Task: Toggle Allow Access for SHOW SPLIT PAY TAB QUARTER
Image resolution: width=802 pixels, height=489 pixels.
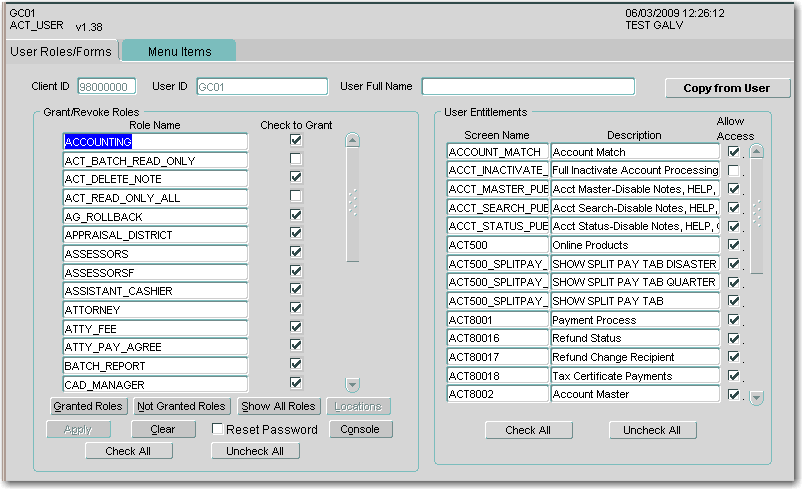Action: pyautogui.click(x=734, y=282)
